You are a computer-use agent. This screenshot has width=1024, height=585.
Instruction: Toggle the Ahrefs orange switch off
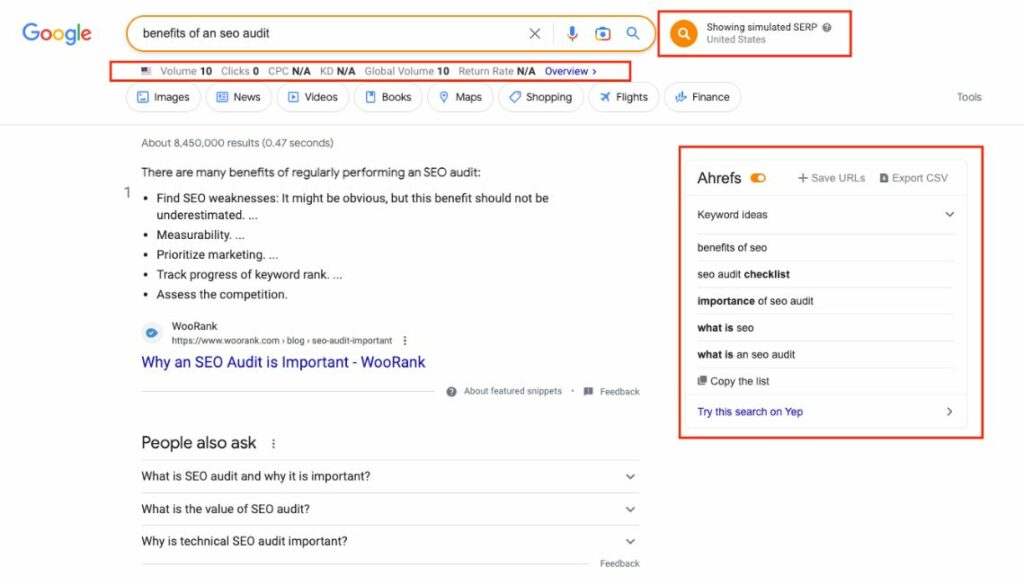click(758, 178)
